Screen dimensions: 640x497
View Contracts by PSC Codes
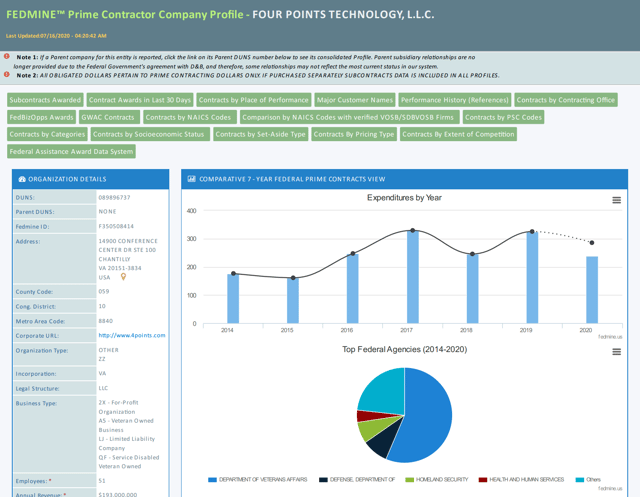[503, 117]
